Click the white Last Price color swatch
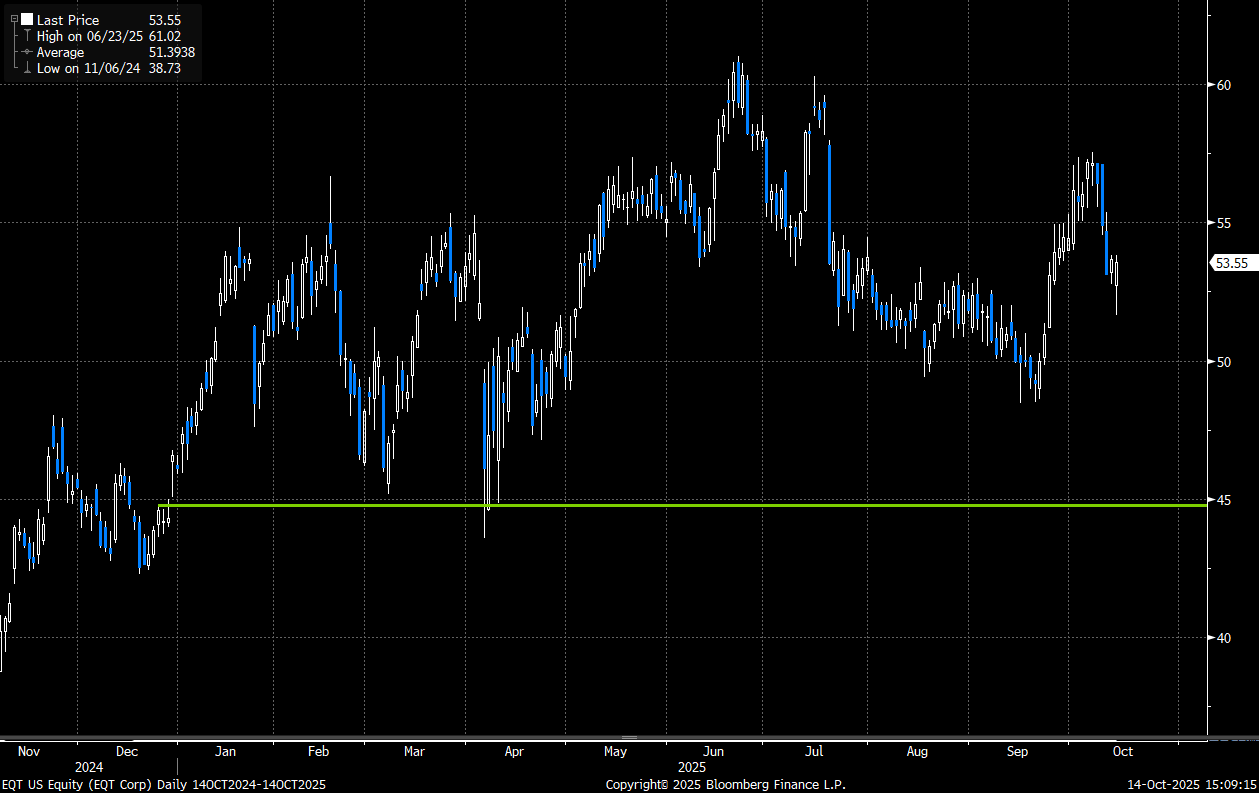 point(26,20)
